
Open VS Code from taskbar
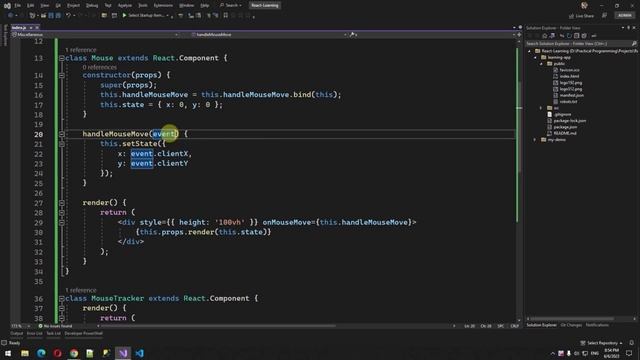click(139, 353)
